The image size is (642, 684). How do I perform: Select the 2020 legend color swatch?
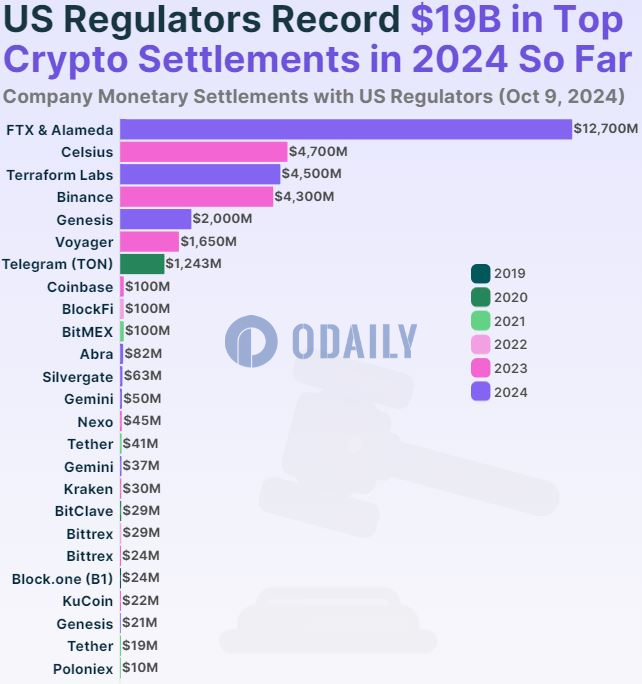tap(480, 297)
